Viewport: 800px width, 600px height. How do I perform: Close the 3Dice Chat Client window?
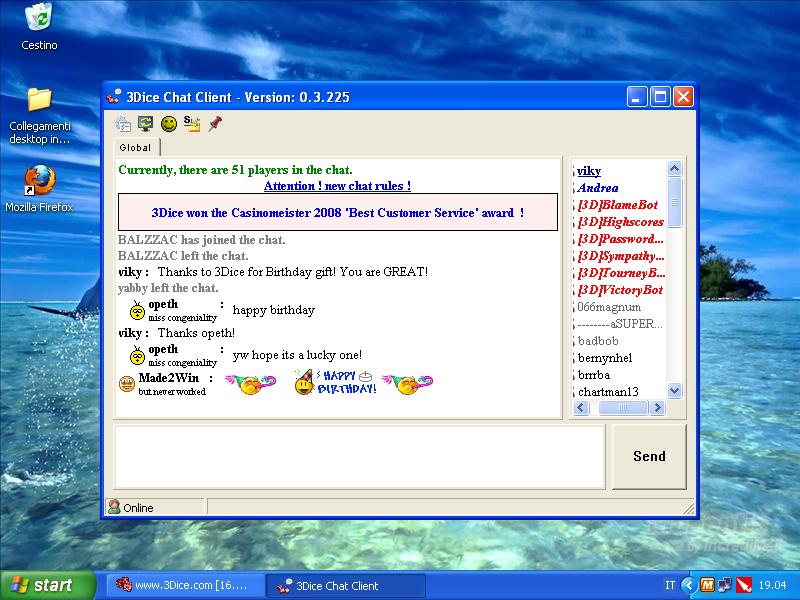pyautogui.click(x=684, y=96)
